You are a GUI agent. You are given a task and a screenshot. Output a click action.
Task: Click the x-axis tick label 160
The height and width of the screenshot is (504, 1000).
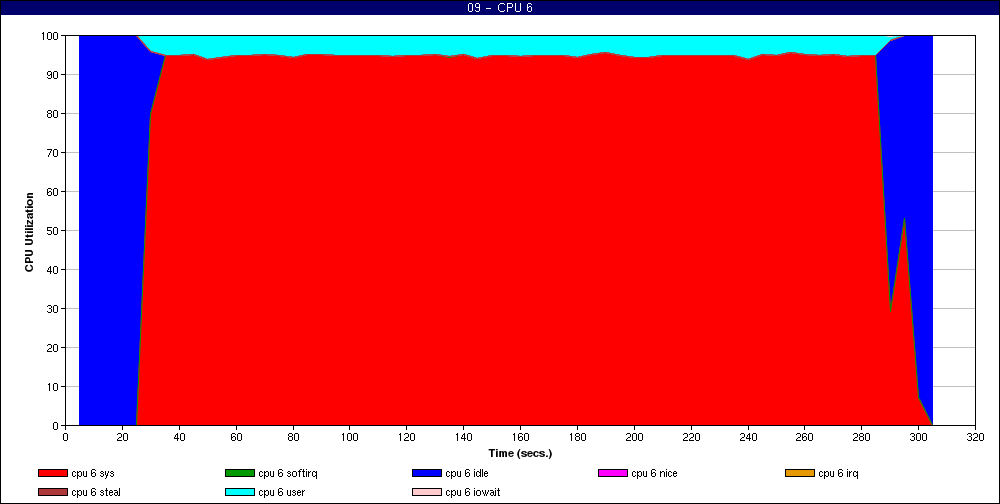[x=520, y=437]
